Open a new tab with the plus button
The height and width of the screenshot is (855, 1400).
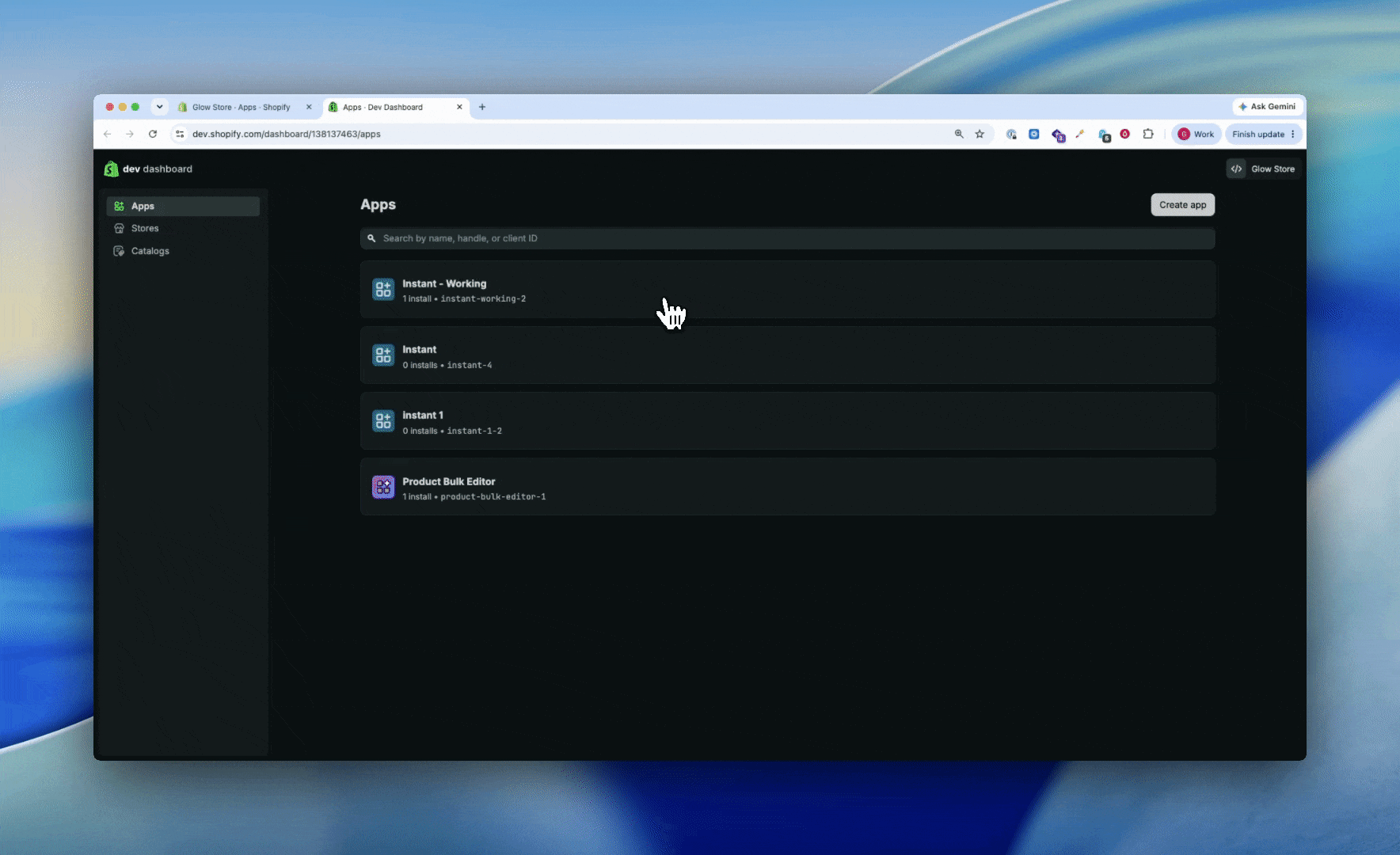pos(482,108)
